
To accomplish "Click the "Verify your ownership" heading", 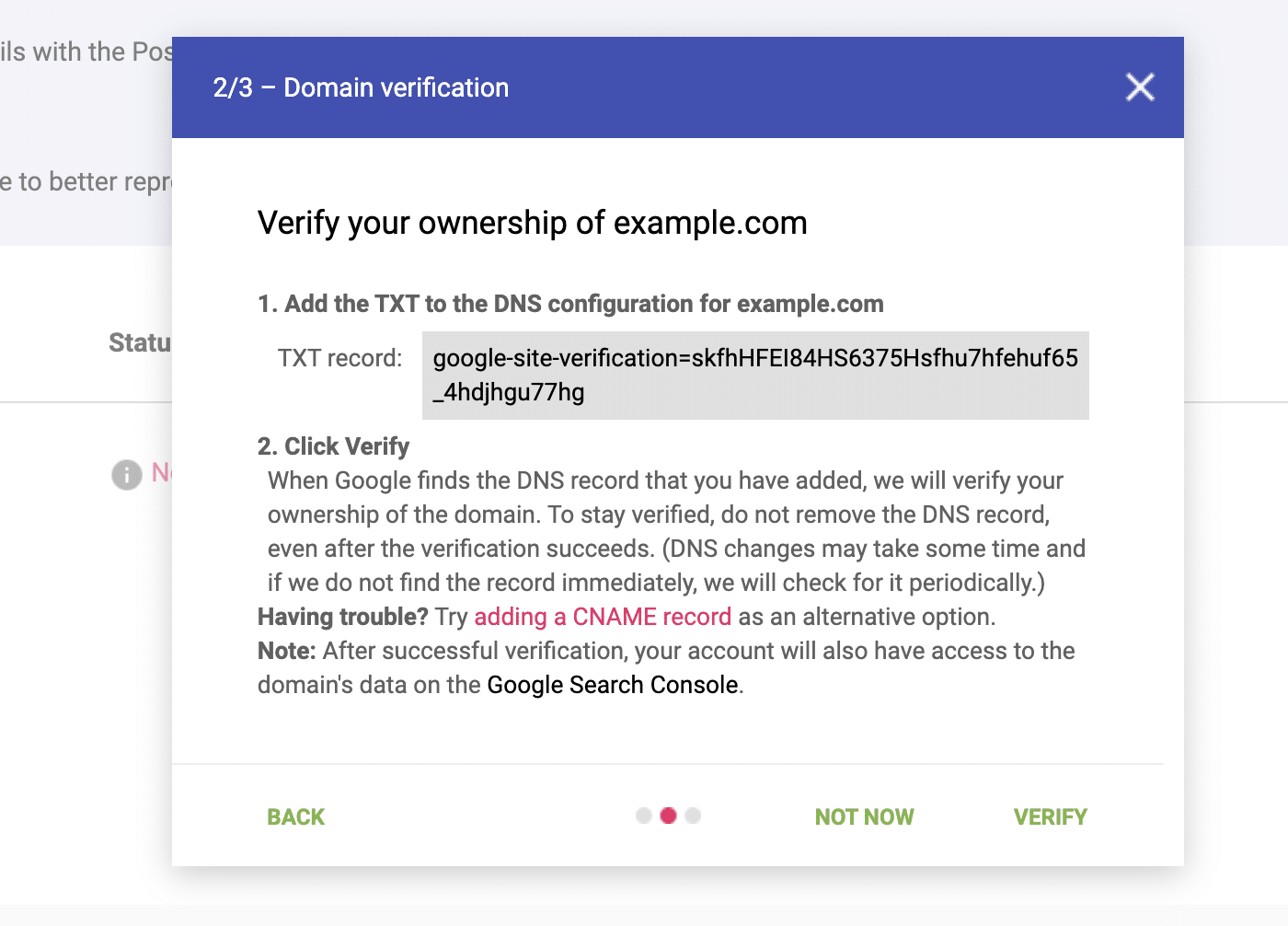I will click(x=532, y=222).
